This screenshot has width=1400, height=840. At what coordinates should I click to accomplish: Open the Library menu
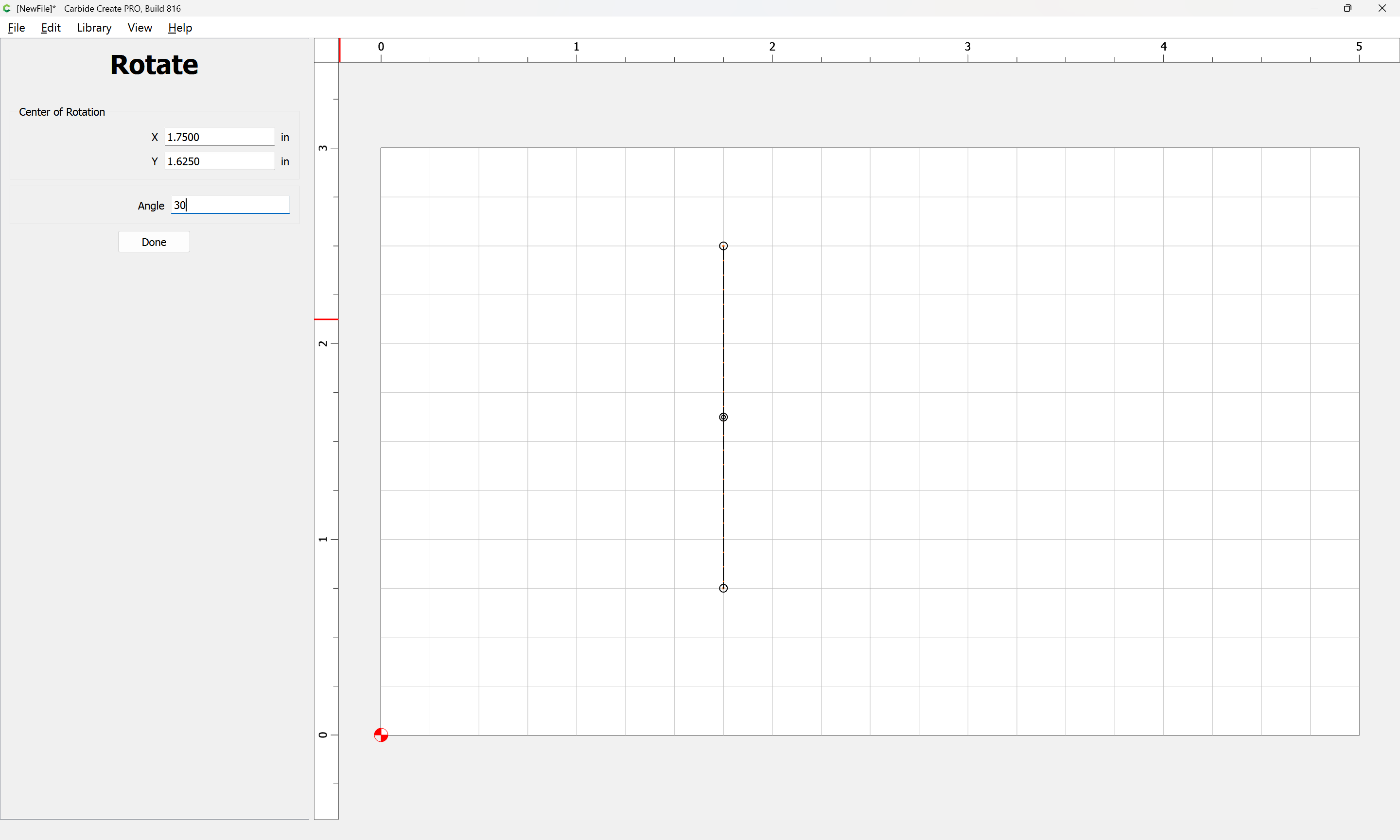point(94,28)
